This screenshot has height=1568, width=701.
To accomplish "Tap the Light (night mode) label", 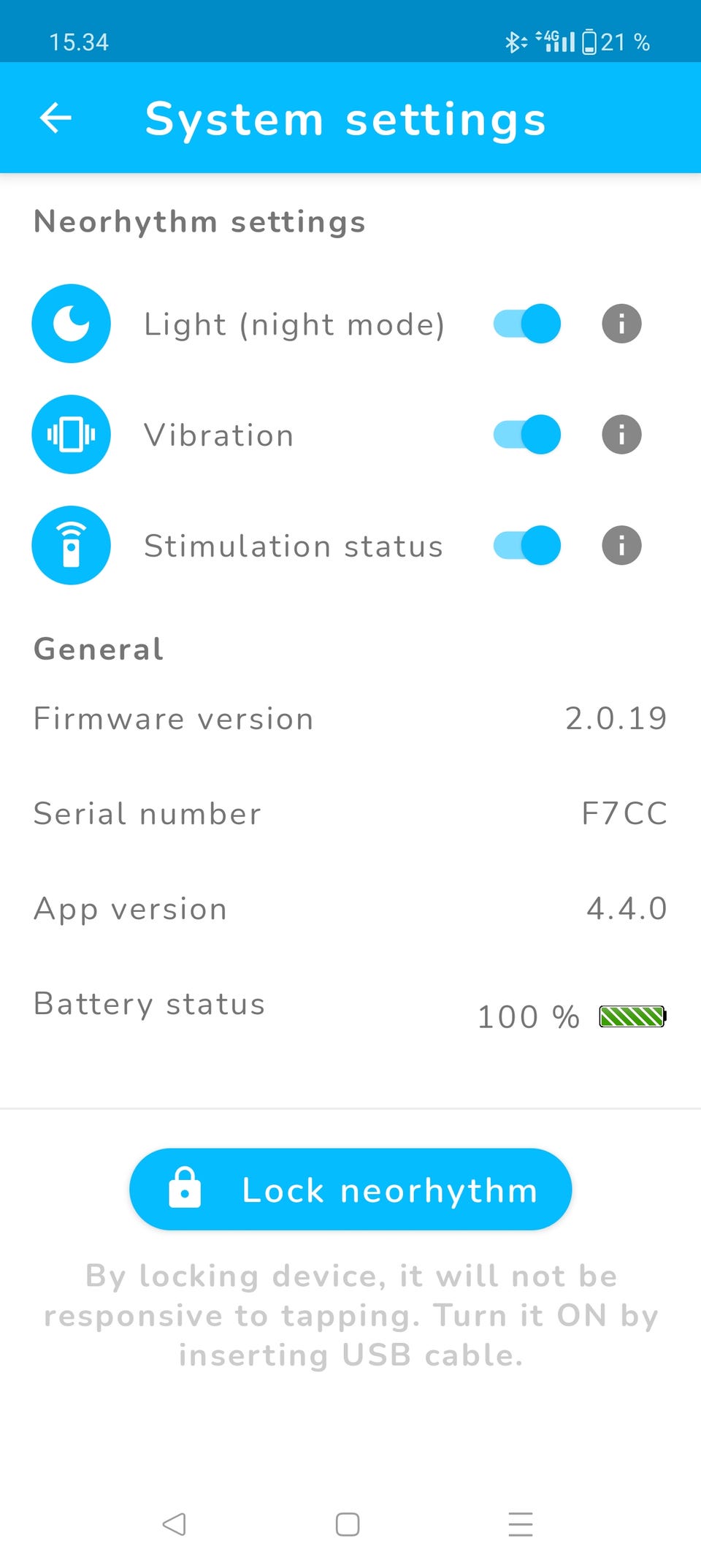I will (294, 324).
